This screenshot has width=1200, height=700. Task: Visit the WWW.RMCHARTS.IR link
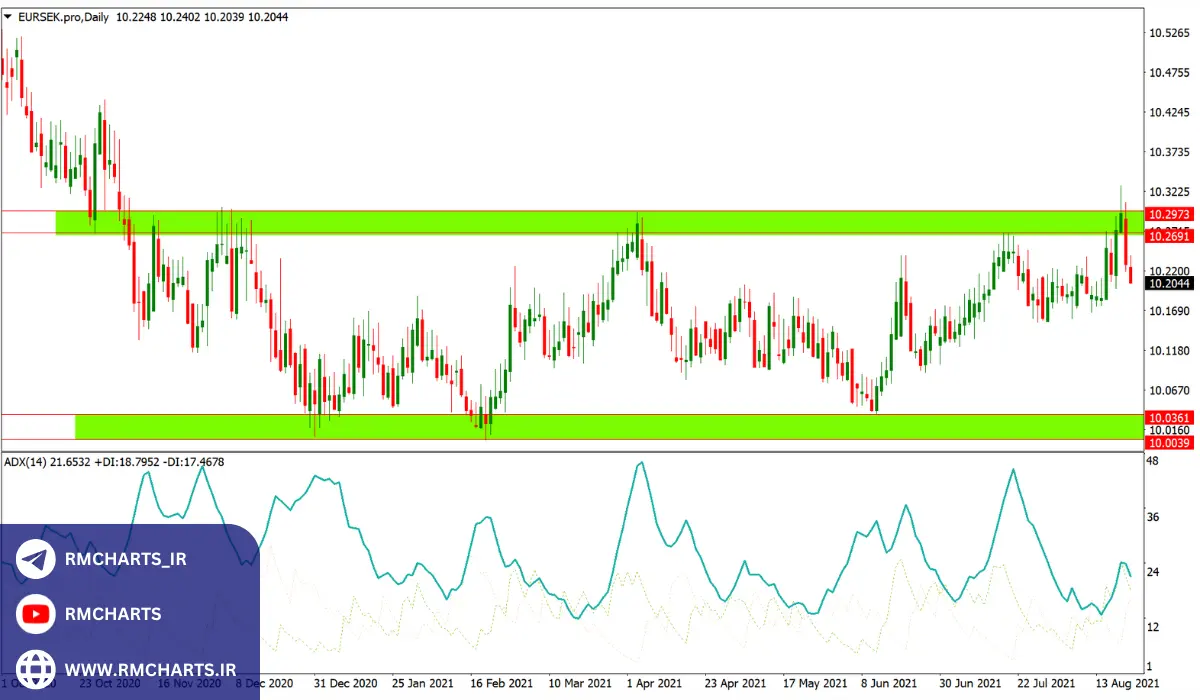point(149,667)
